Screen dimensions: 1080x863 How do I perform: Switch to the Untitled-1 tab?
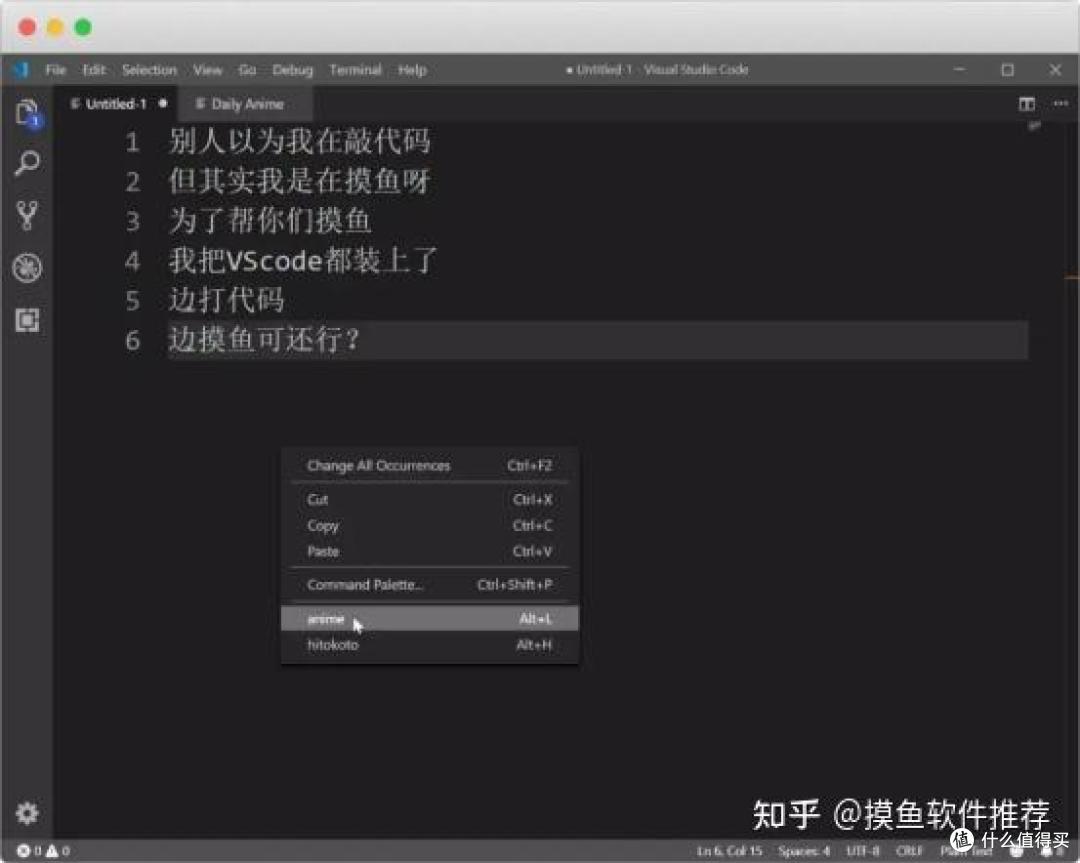pos(117,104)
